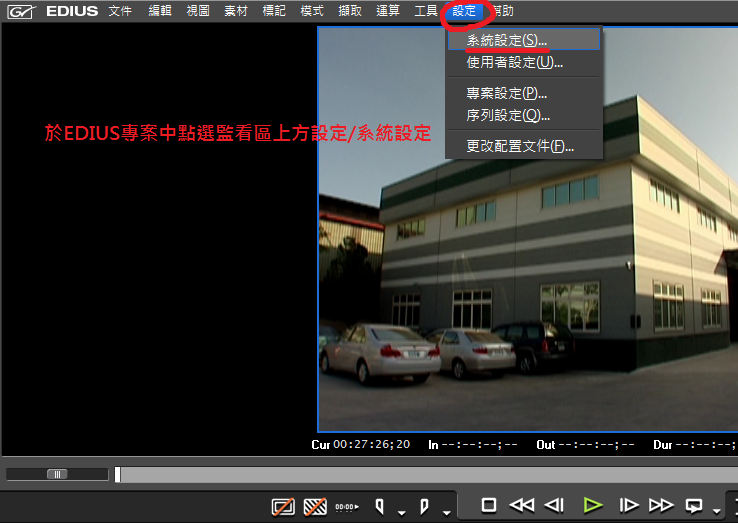Open the 標記 menu
The image size is (738, 523).
point(274,11)
